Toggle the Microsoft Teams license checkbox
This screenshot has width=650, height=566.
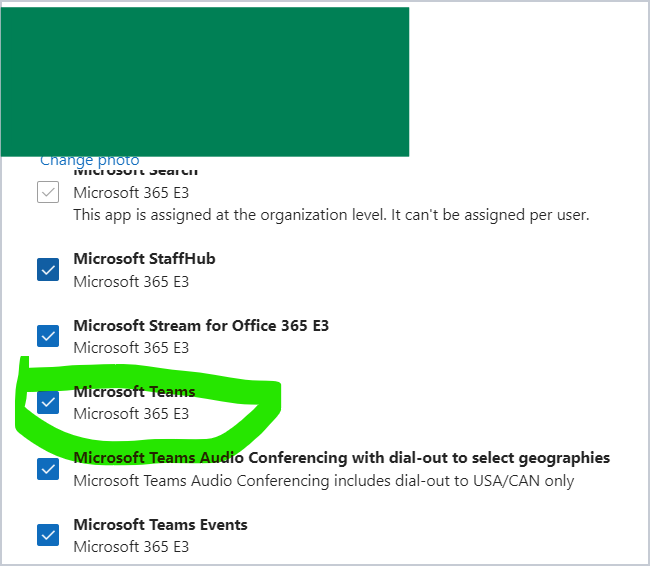[x=48, y=402]
